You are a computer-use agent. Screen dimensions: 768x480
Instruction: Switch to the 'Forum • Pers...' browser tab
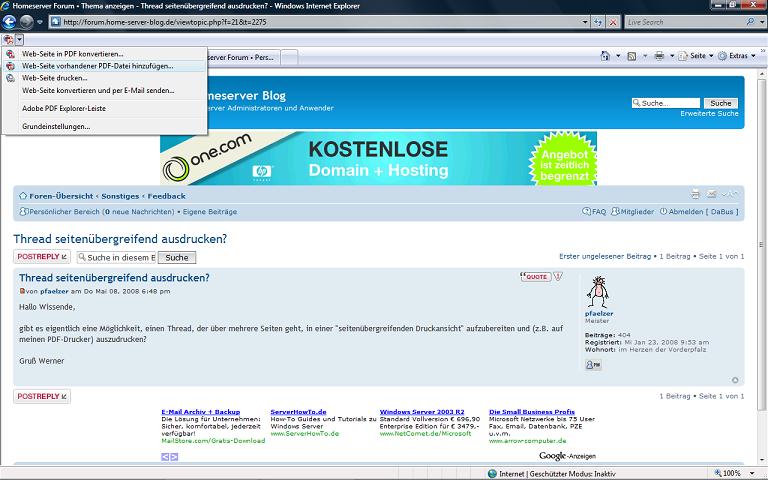pos(243,57)
